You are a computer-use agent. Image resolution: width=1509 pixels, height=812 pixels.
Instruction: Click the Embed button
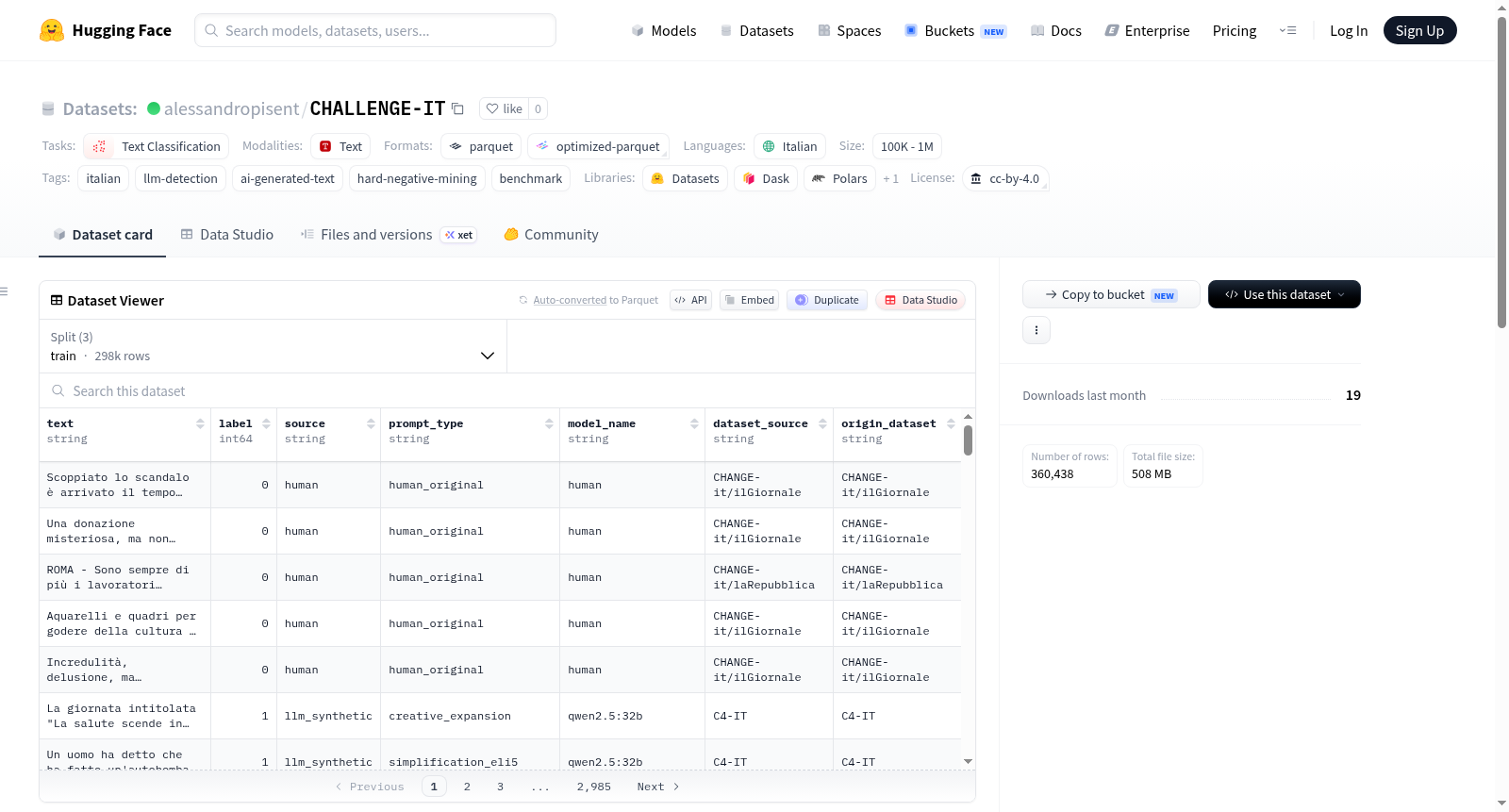click(x=749, y=300)
